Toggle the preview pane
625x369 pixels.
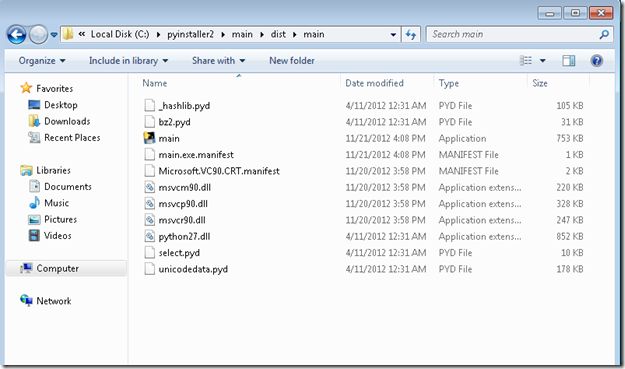[568, 61]
